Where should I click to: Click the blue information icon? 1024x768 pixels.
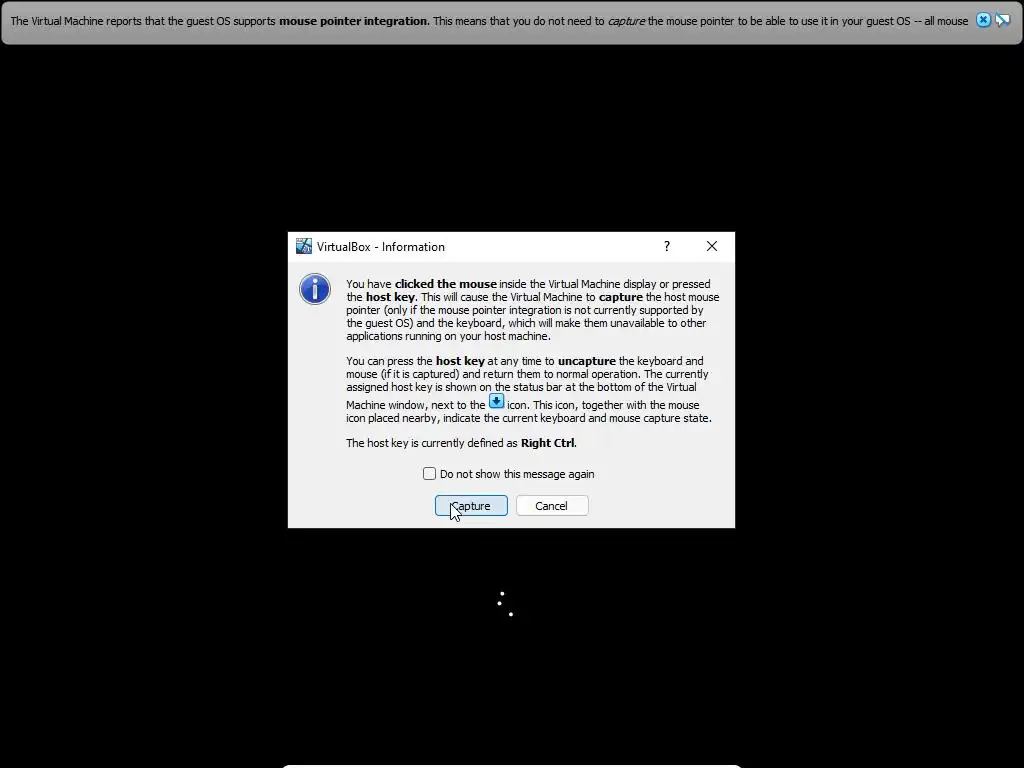coord(315,289)
